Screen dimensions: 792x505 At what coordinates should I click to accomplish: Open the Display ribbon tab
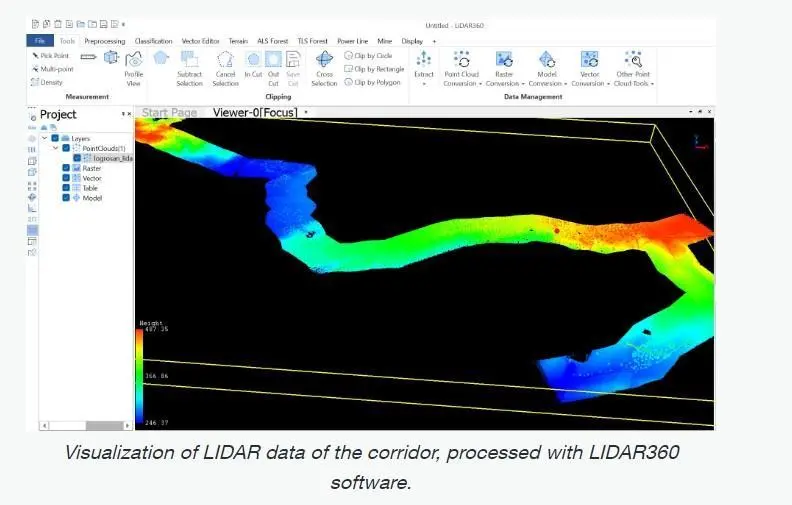412,41
